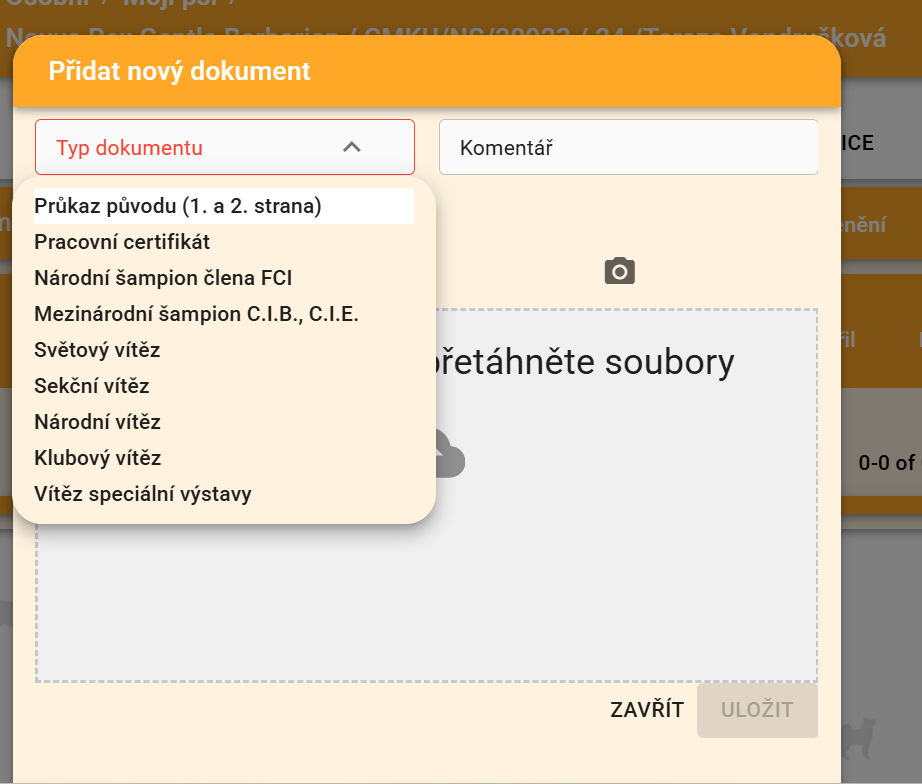922x784 pixels.
Task: Pick Národní vítěz from the dropdown
Action: [x=97, y=422]
